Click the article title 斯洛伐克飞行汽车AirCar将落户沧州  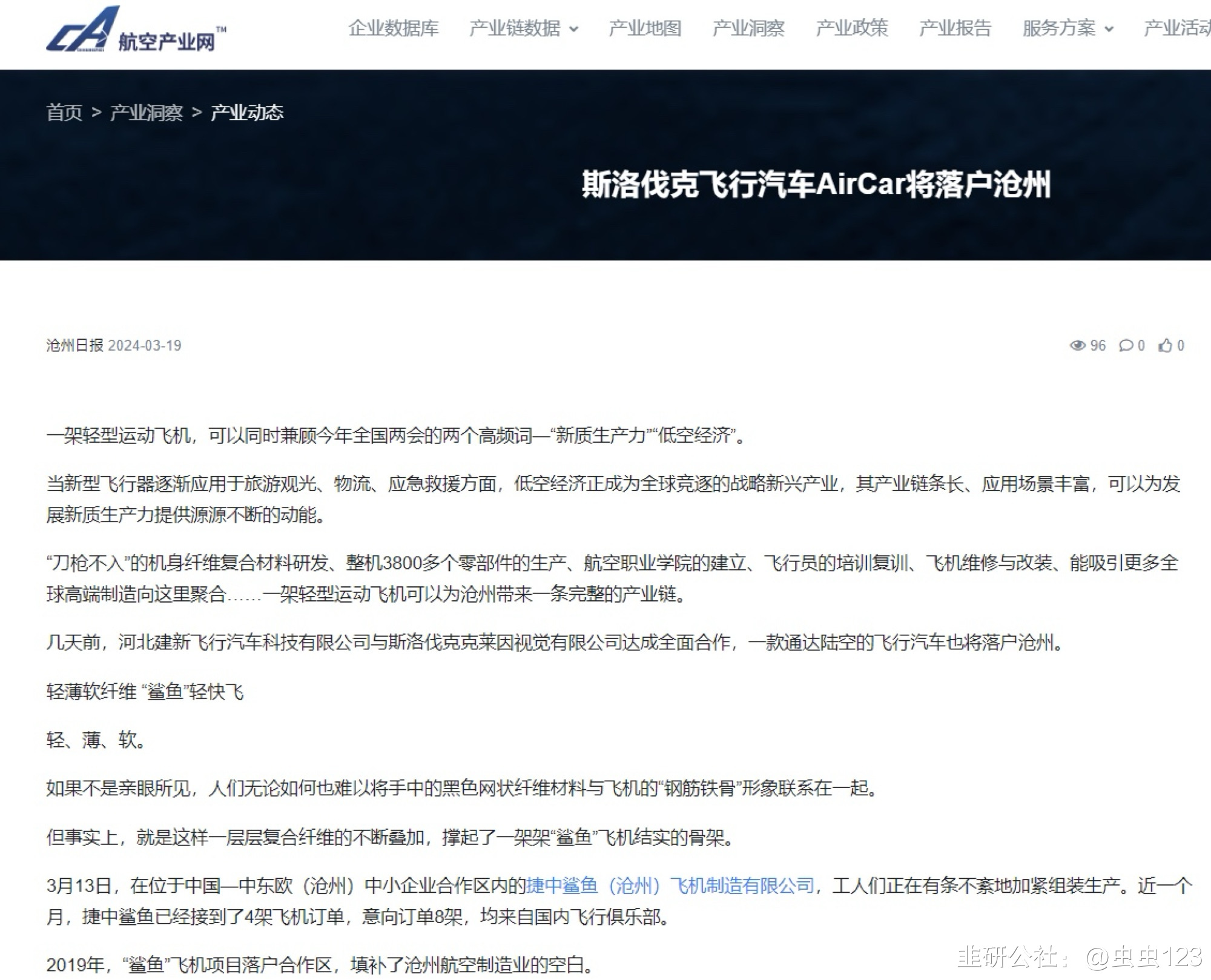pos(816,184)
